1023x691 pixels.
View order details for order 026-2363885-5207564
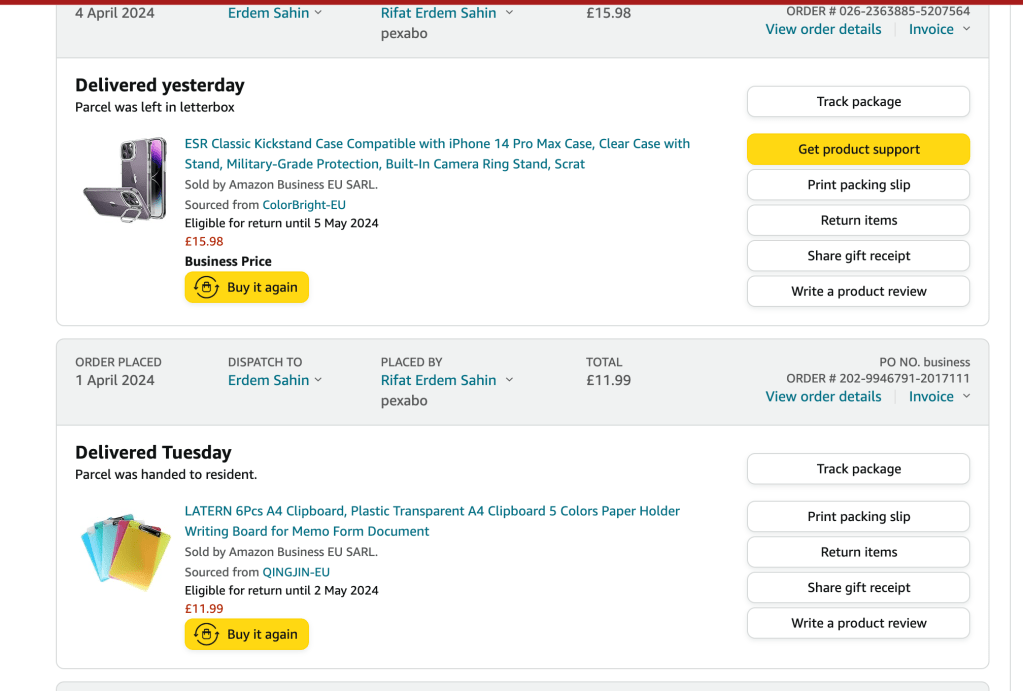pyautogui.click(x=823, y=29)
